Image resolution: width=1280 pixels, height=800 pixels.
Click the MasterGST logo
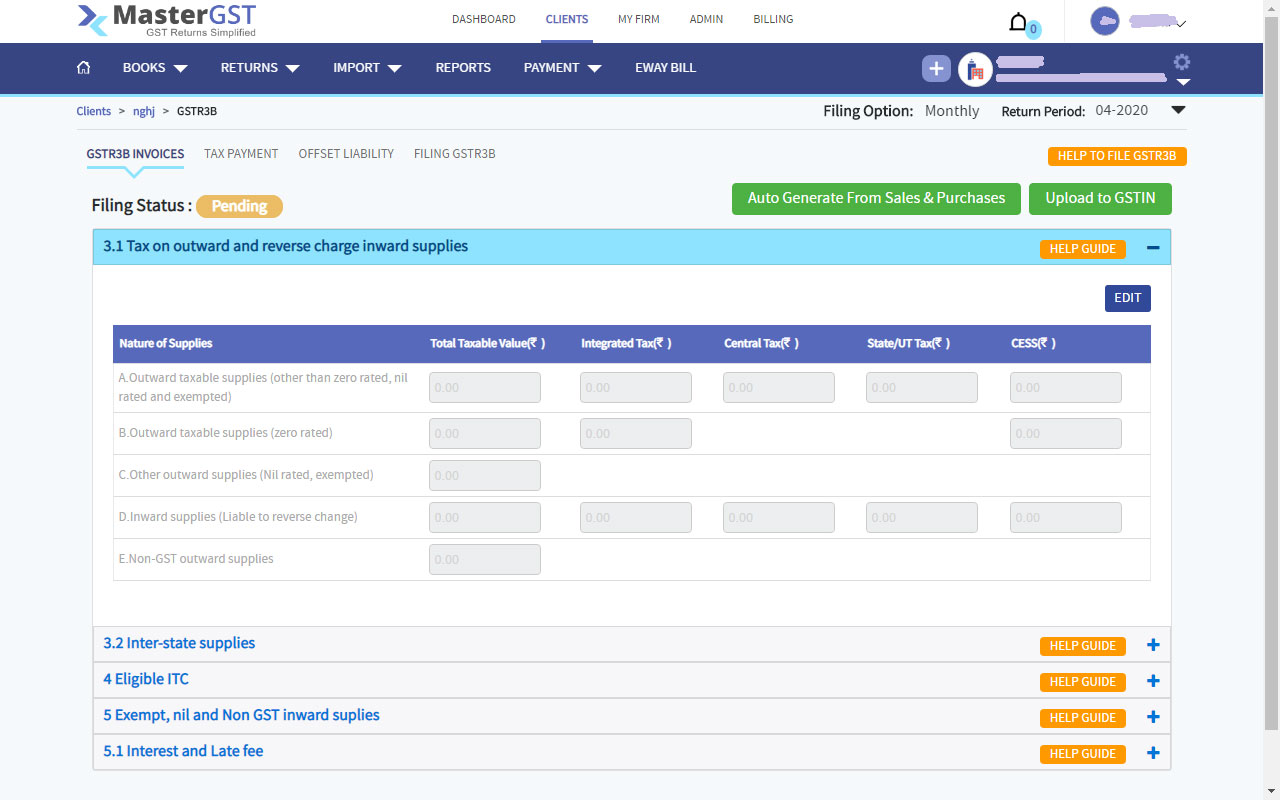[x=167, y=21]
